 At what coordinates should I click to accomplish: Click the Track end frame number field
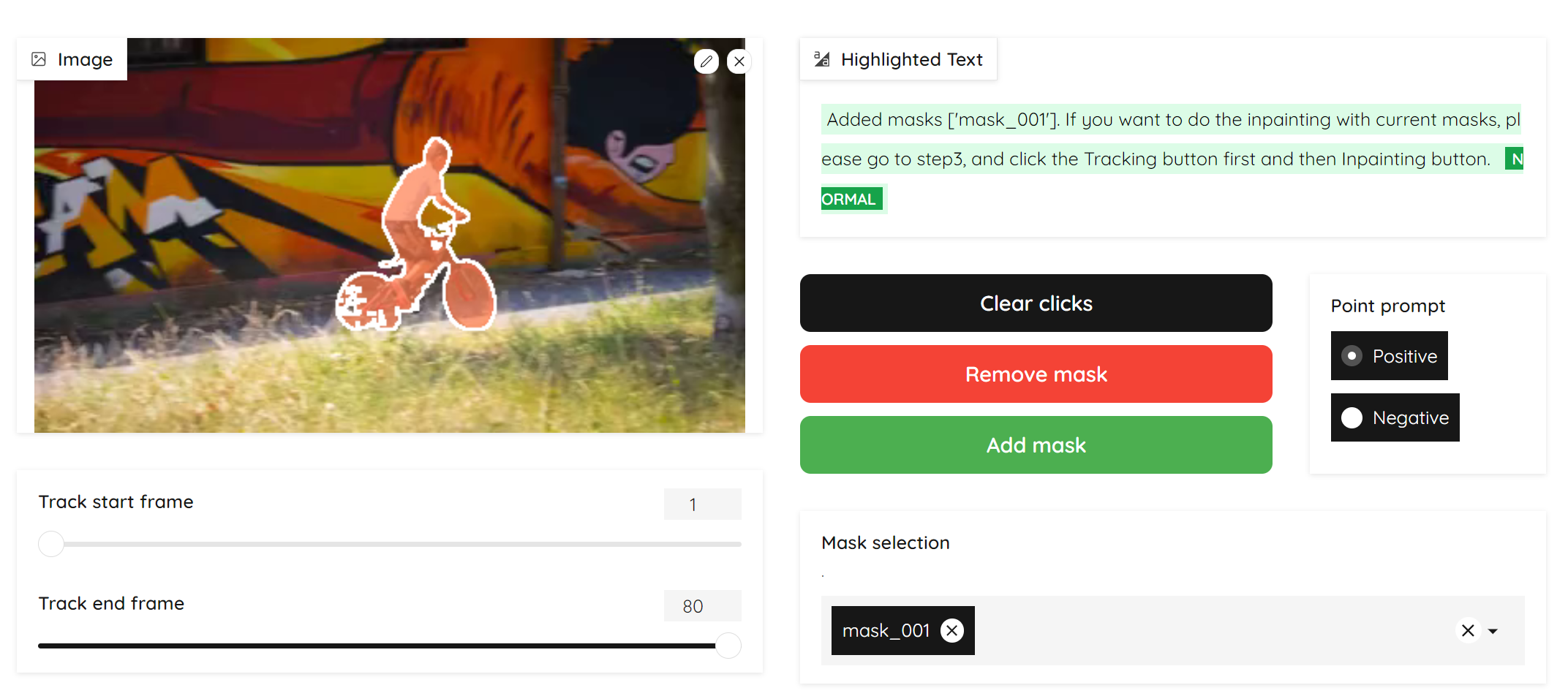702,606
